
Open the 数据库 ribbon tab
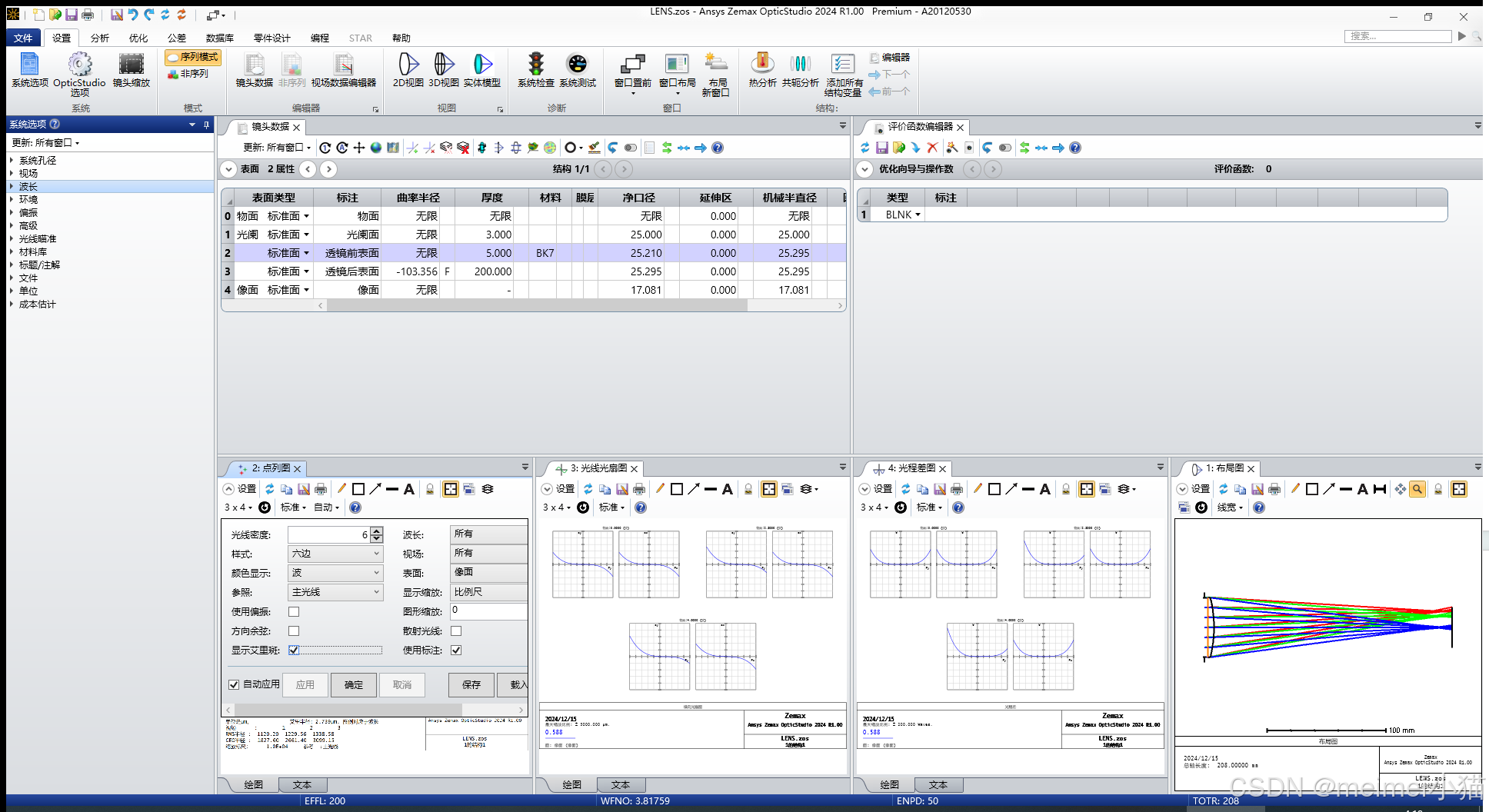point(219,38)
